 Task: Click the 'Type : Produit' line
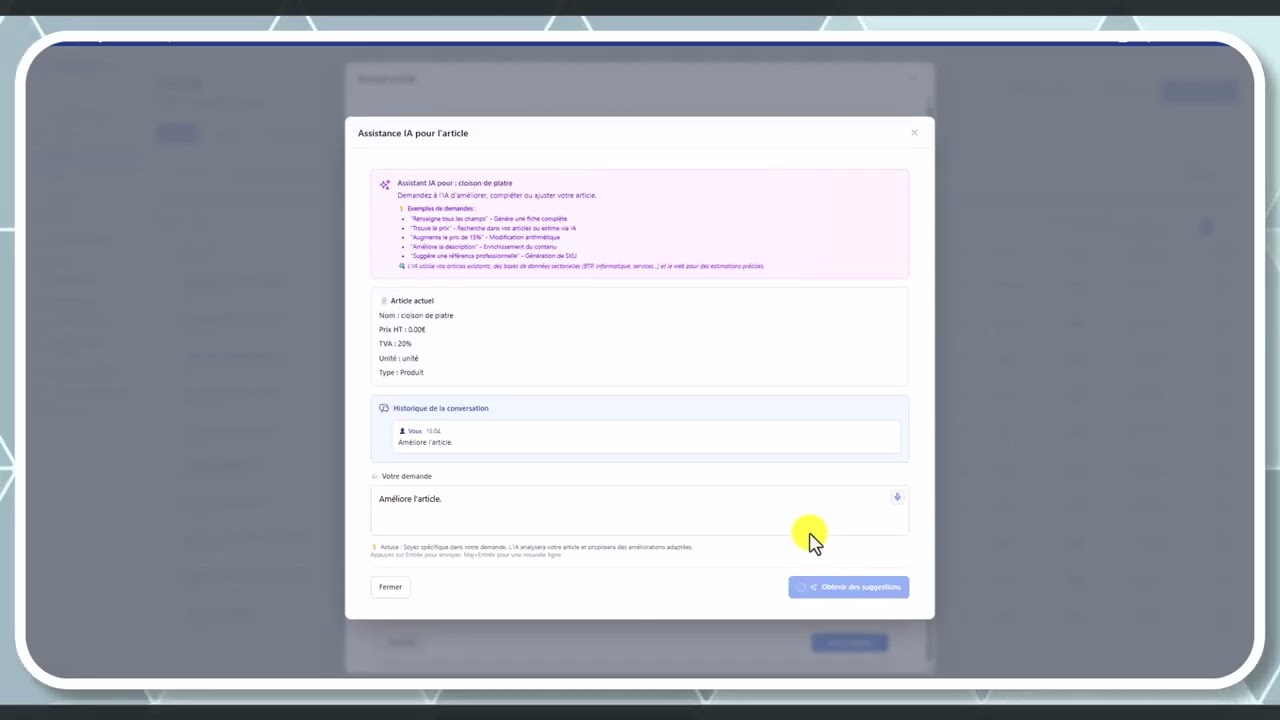coord(401,372)
